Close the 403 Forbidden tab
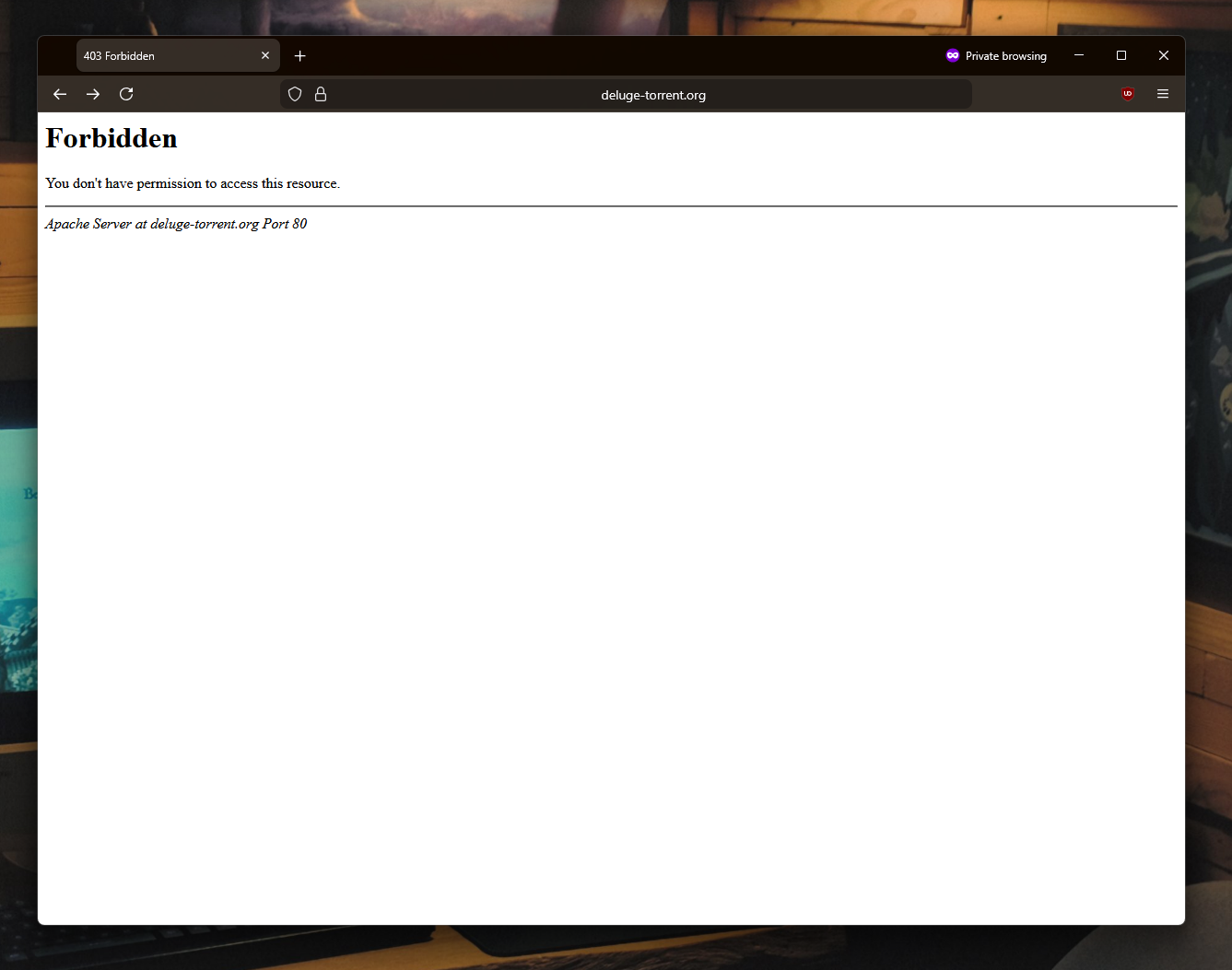The width and height of the screenshot is (1232, 970). pos(265,56)
